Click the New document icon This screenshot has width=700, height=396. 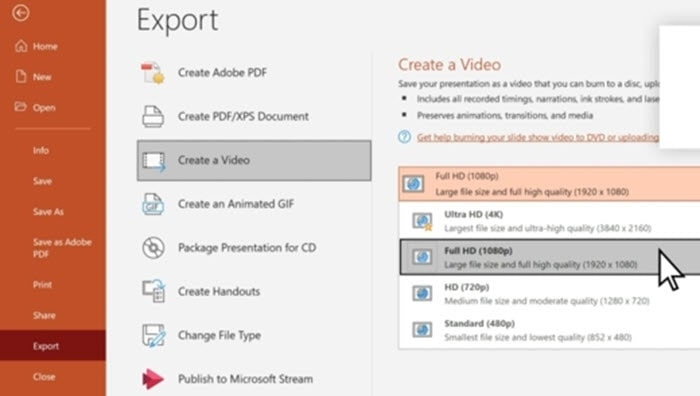[21, 76]
